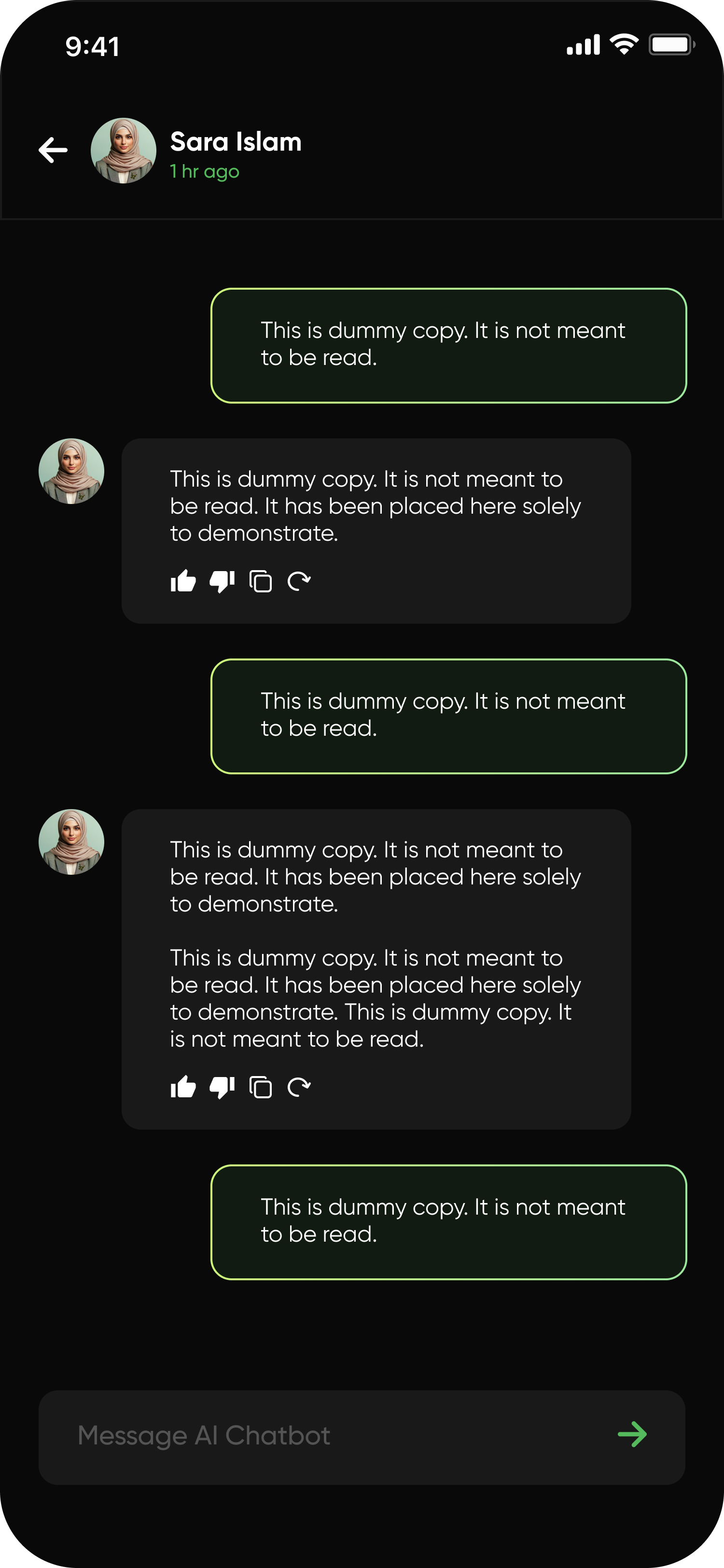Copy the first chatbot reply text
The image size is (724, 1568).
click(x=260, y=581)
